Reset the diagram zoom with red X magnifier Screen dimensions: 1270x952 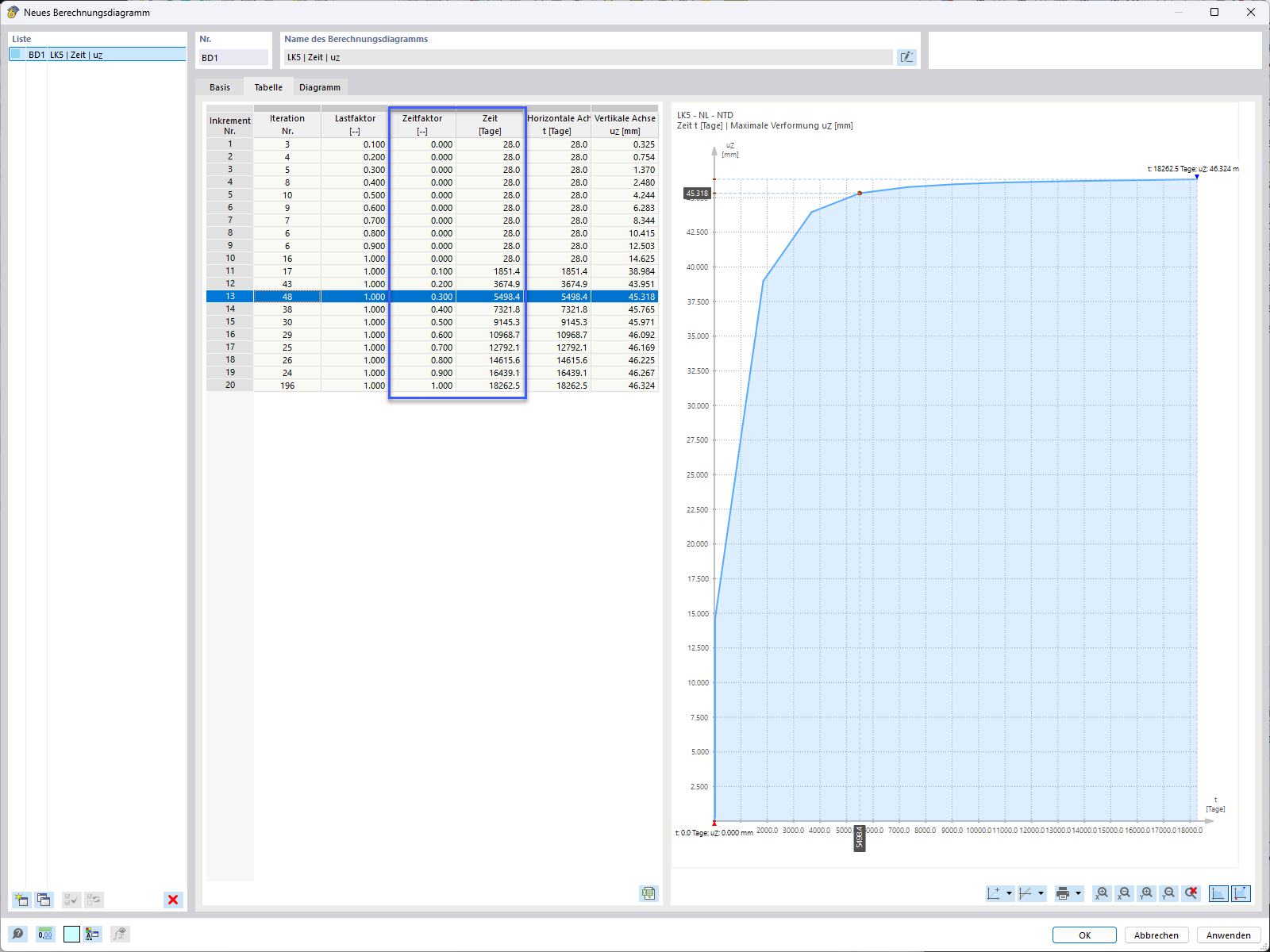tap(1191, 893)
